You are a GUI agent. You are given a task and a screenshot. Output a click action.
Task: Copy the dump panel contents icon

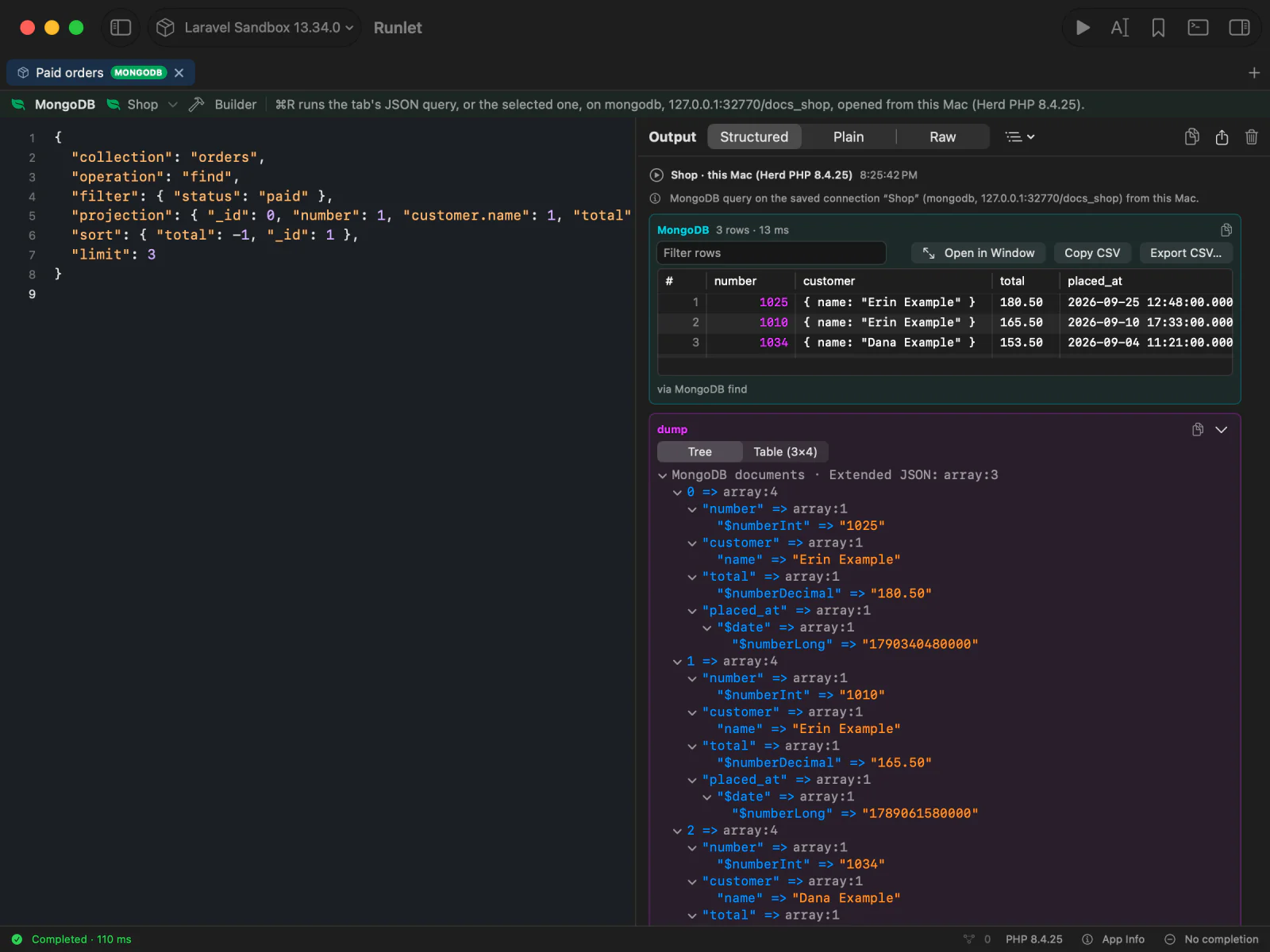point(1198,430)
